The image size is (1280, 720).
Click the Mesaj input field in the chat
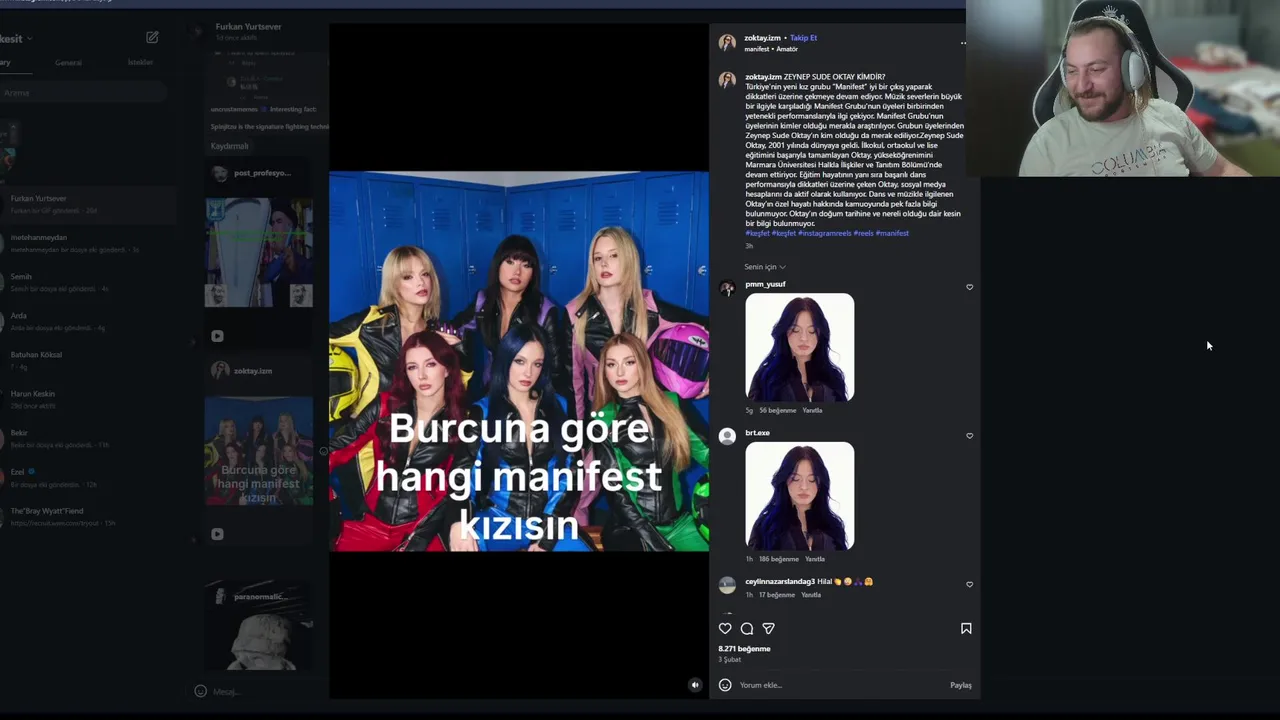tap(268, 691)
